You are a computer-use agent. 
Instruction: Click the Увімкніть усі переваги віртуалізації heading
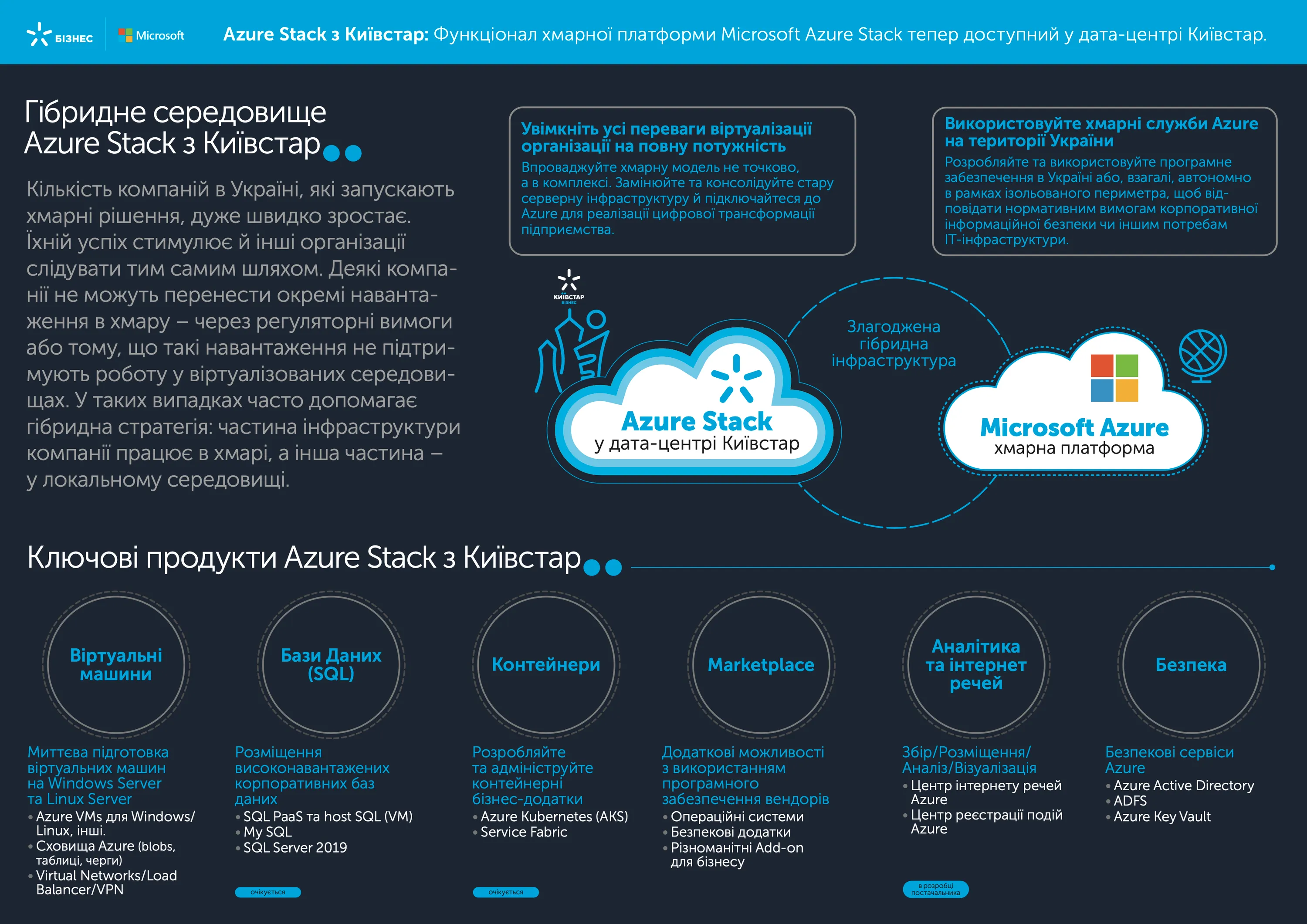(666, 137)
